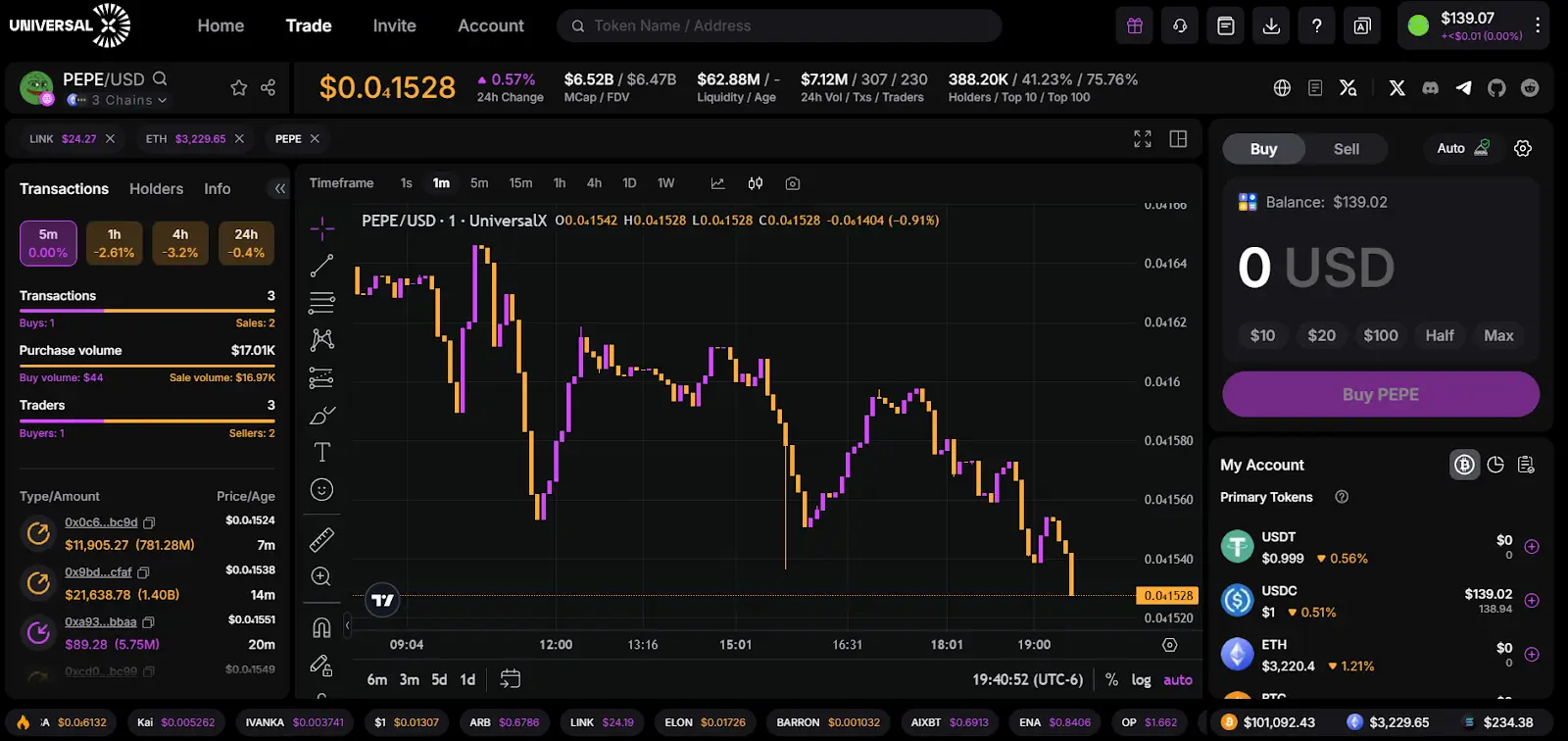This screenshot has width=1568, height=741.
Task: Take a chart snapshot with camera icon
Action: (793, 183)
